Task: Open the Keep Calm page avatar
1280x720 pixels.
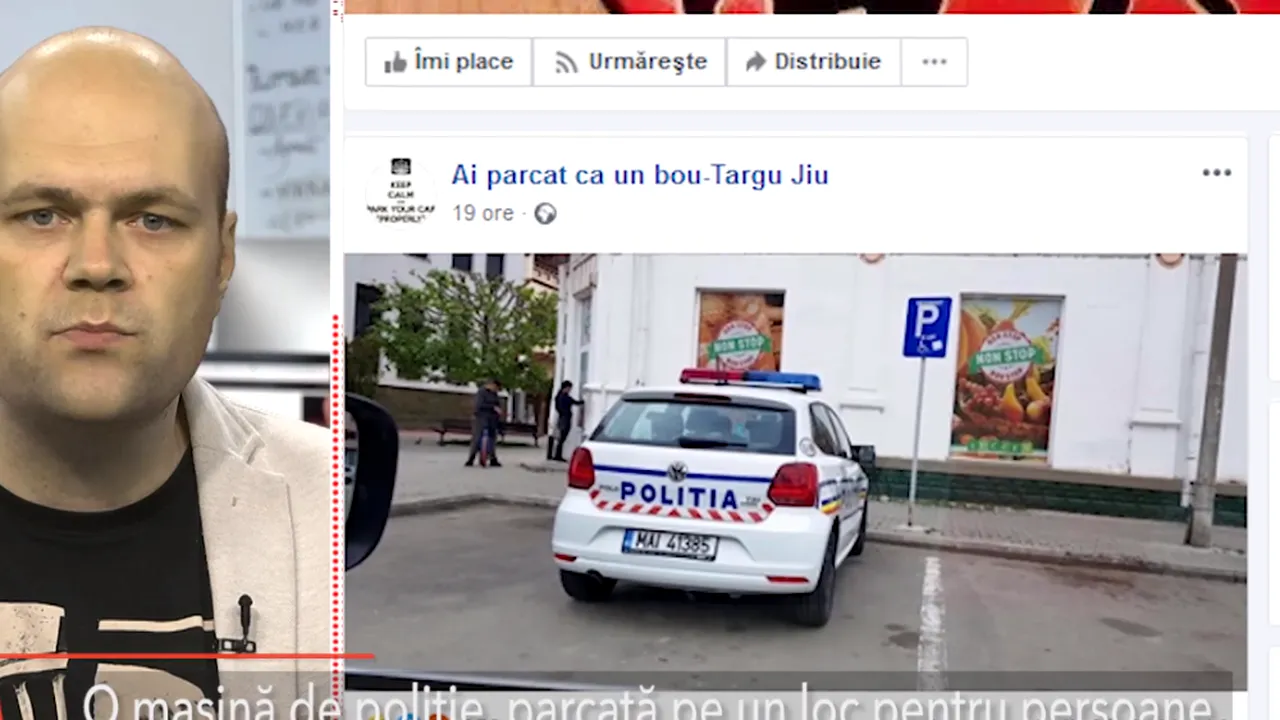Action: coord(400,190)
